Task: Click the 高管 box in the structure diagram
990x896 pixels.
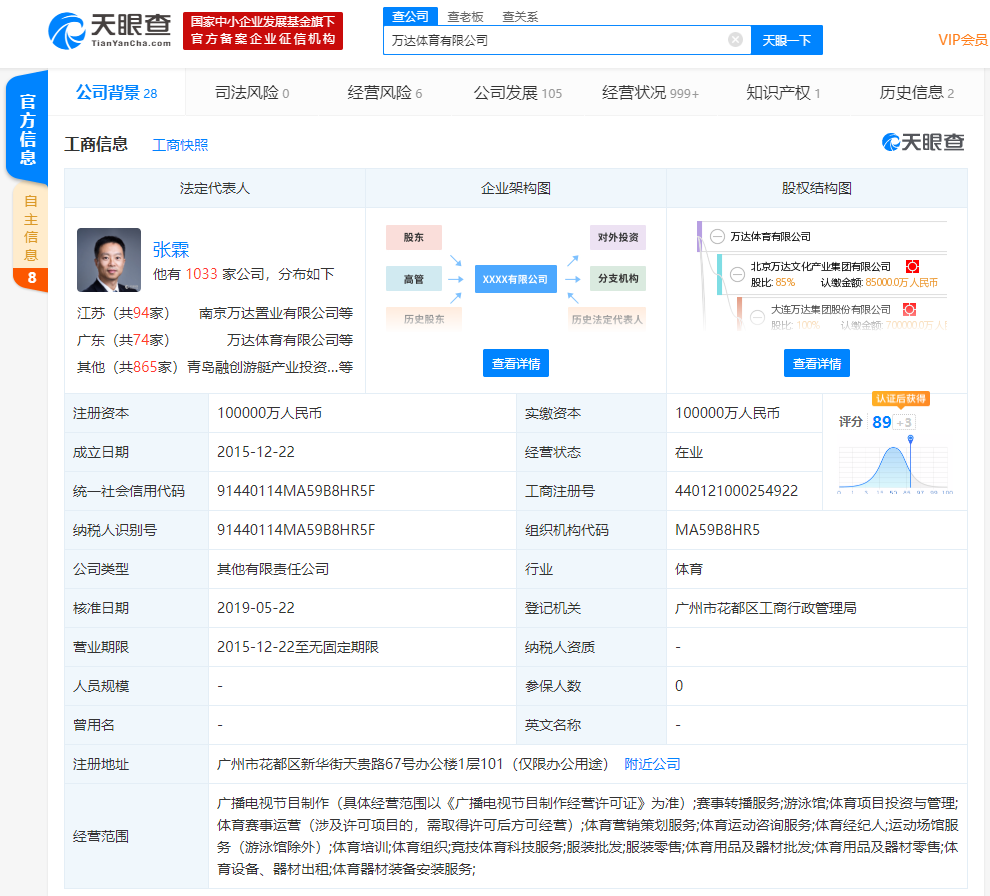Action: 413,279
